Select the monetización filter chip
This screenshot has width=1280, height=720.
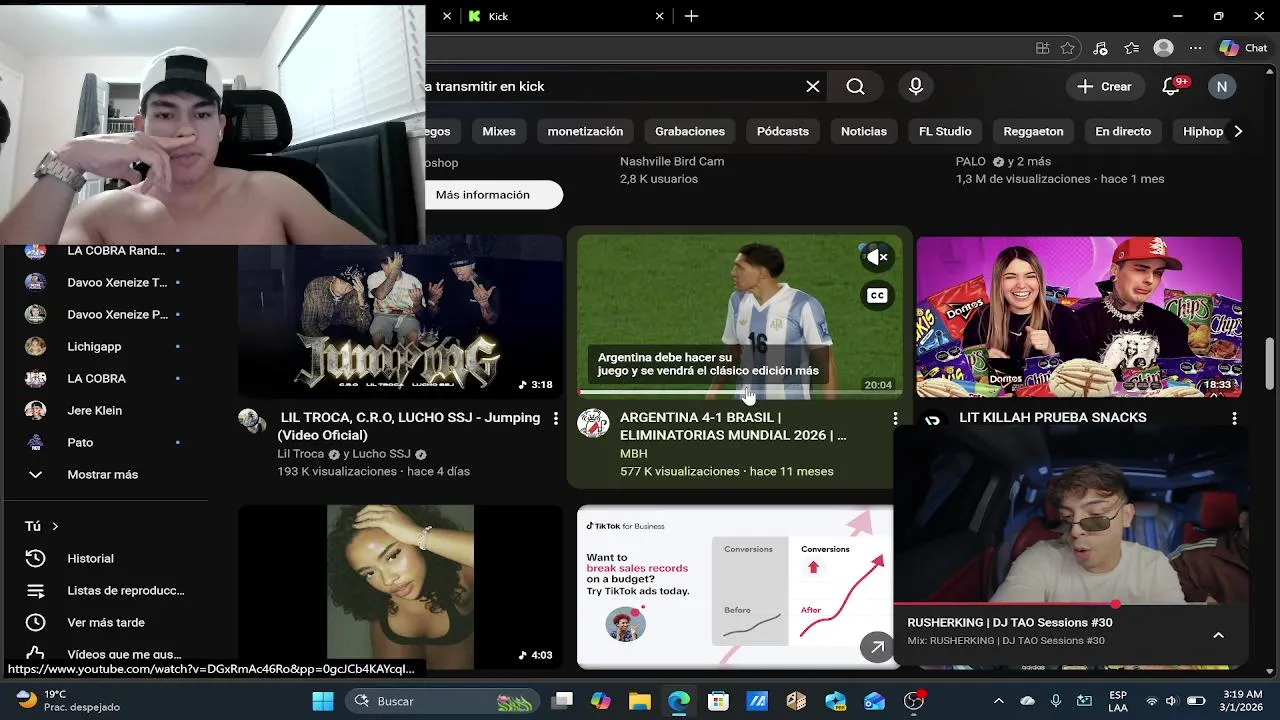[585, 131]
